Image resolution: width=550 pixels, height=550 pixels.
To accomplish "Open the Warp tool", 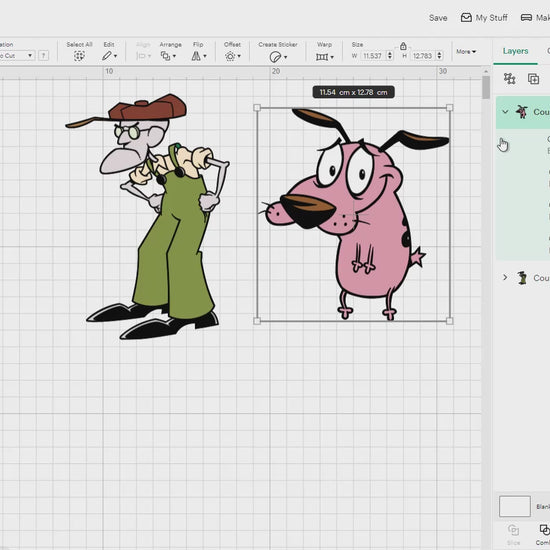I will [x=324, y=56].
